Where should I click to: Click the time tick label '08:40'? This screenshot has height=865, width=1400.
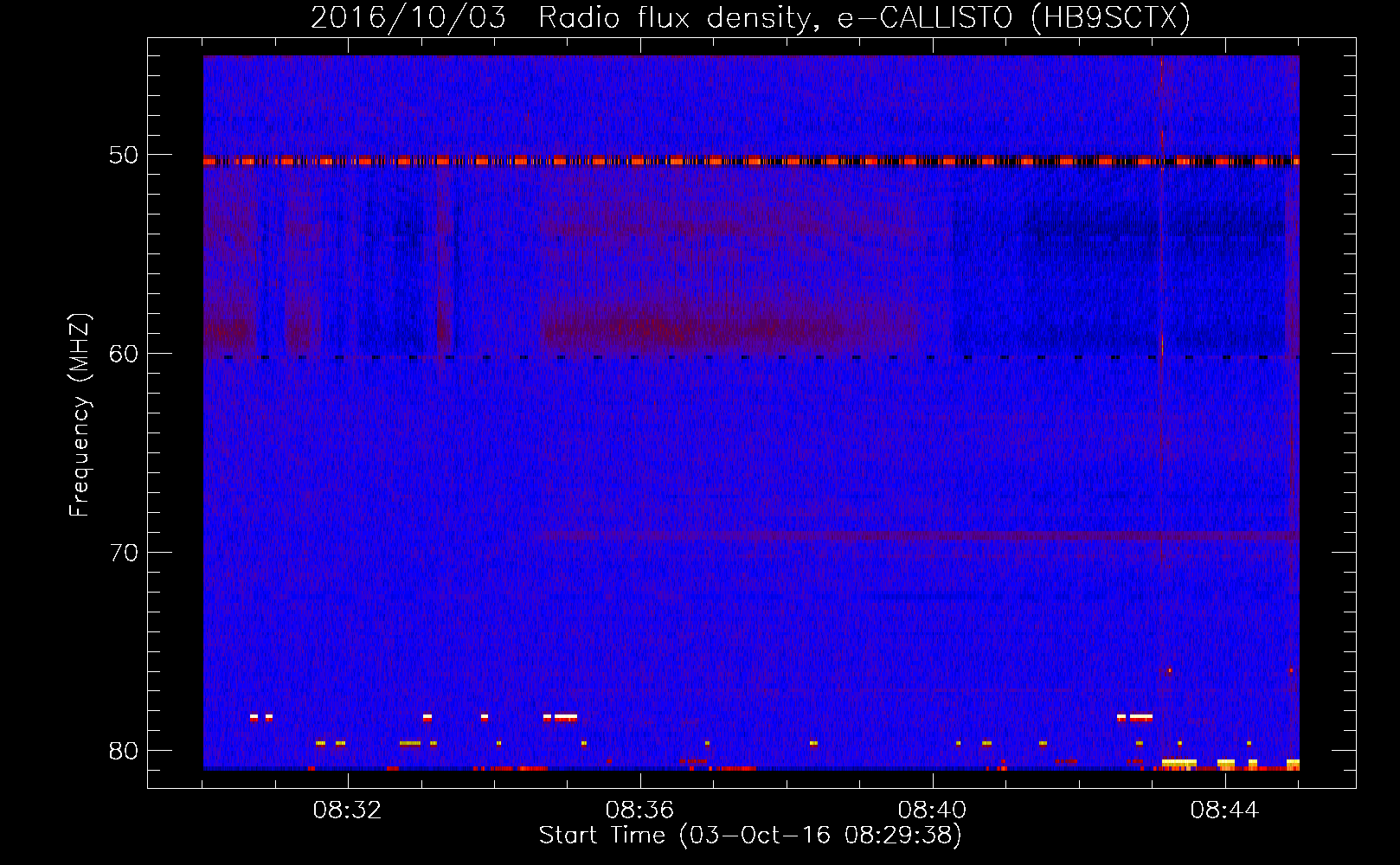pos(933,811)
